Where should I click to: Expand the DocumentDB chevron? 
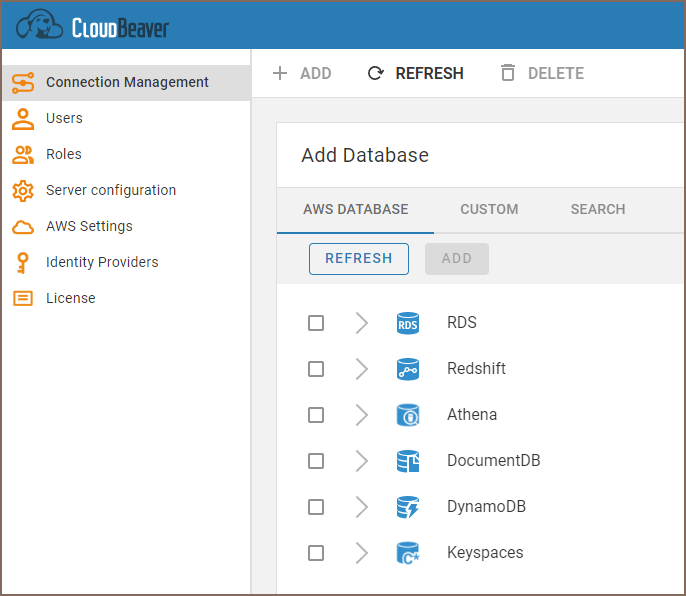[361, 461]
